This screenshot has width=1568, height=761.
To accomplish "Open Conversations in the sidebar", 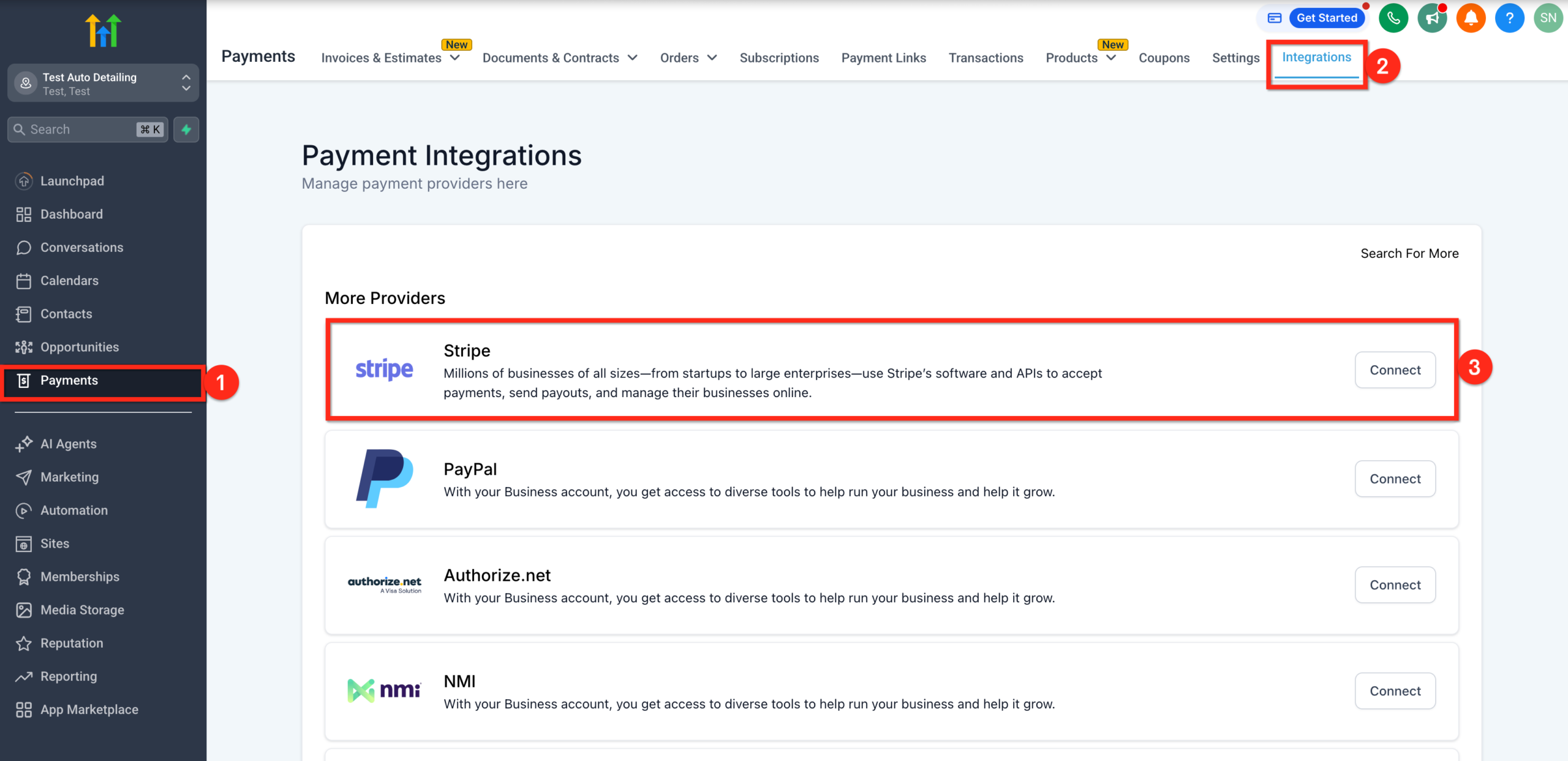I will [81, 247].
